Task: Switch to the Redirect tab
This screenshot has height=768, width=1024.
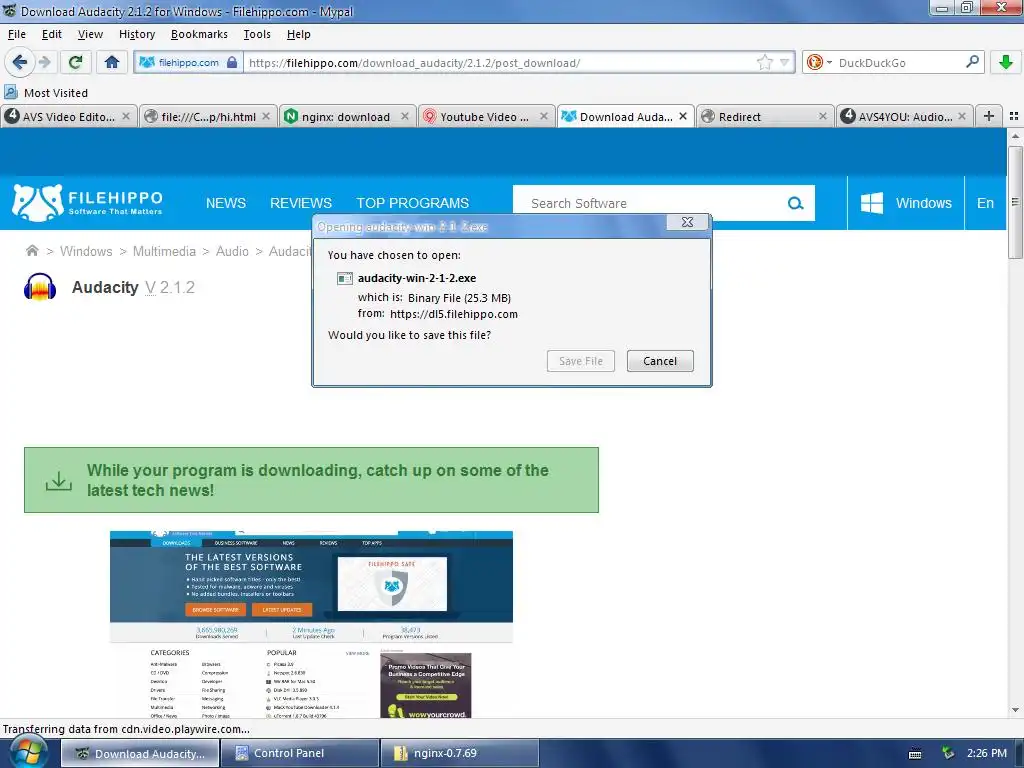Action: [764, 116]
